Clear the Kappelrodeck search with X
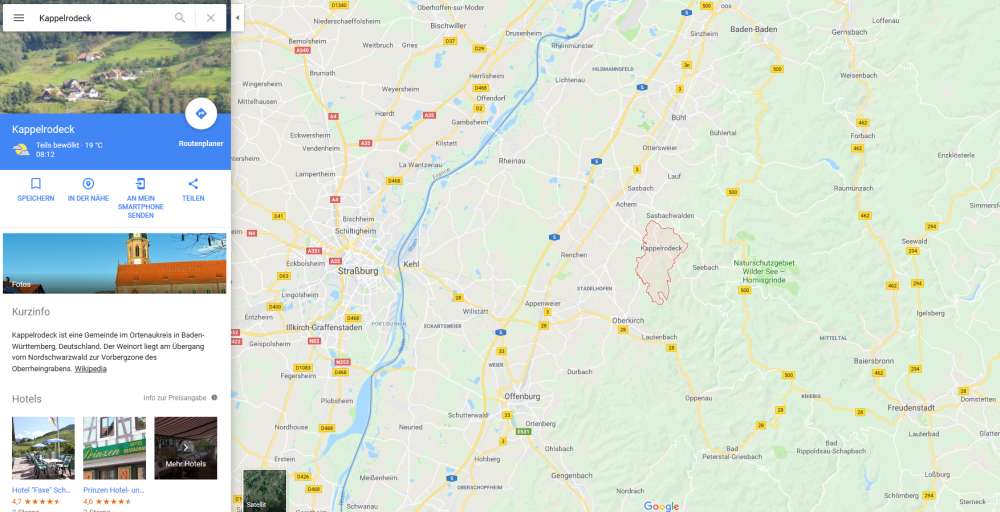This screenshot has width=1000, height=512. (210, 18)
